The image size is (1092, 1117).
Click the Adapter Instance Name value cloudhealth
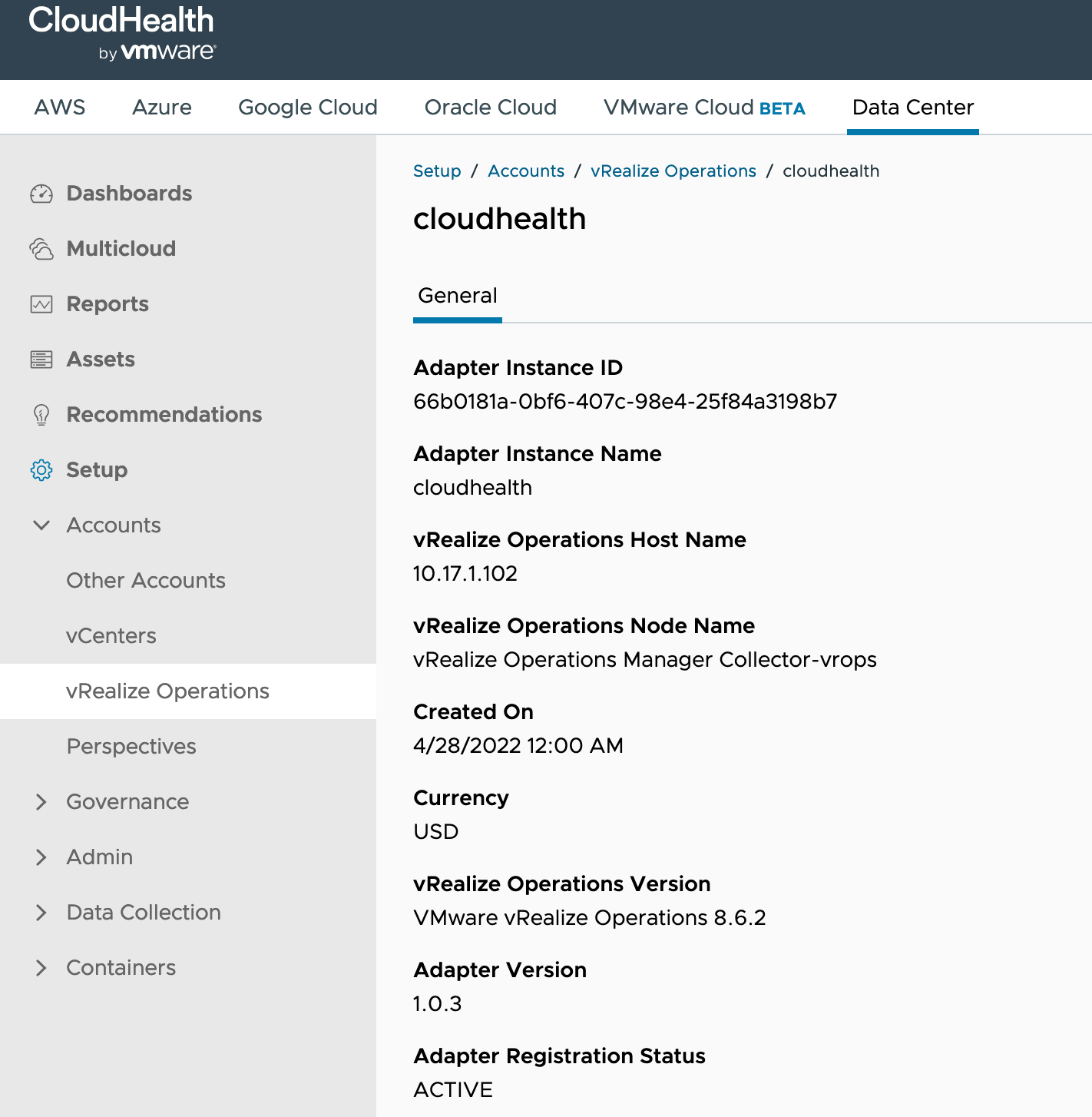coord(472,488)
